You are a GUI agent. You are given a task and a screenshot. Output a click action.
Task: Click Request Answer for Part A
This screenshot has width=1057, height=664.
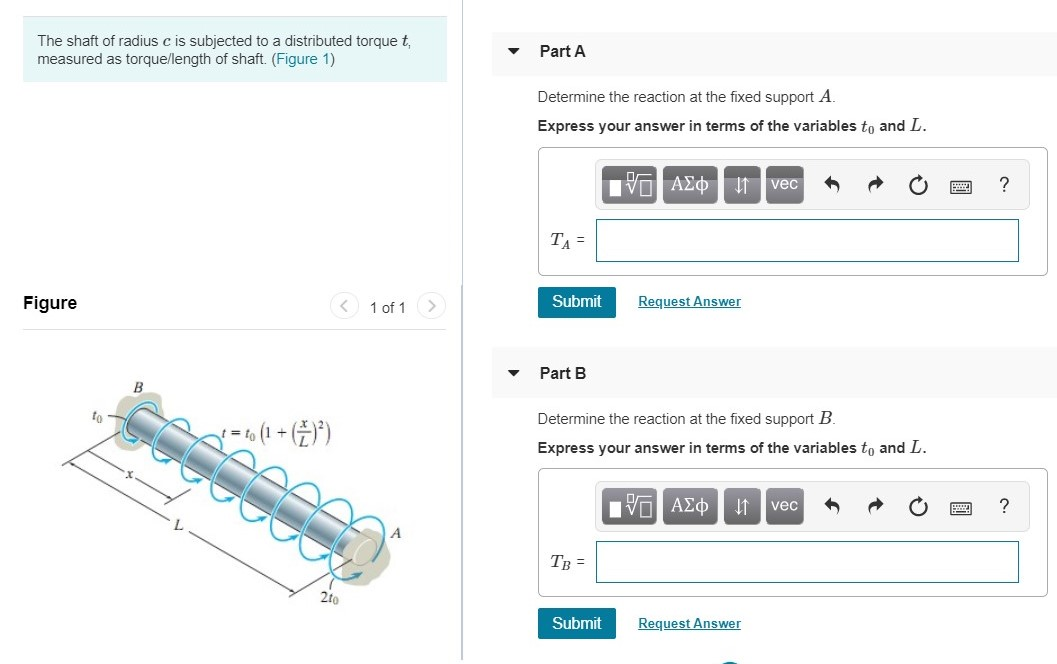coord(689,301)
